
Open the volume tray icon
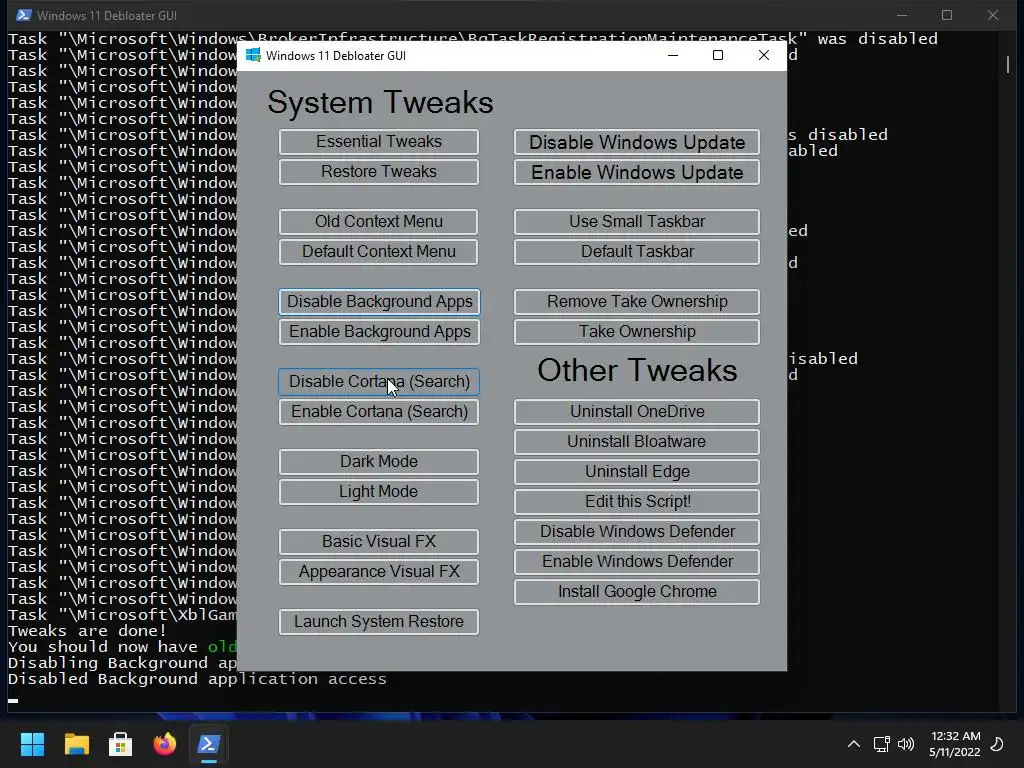(906, 744)
